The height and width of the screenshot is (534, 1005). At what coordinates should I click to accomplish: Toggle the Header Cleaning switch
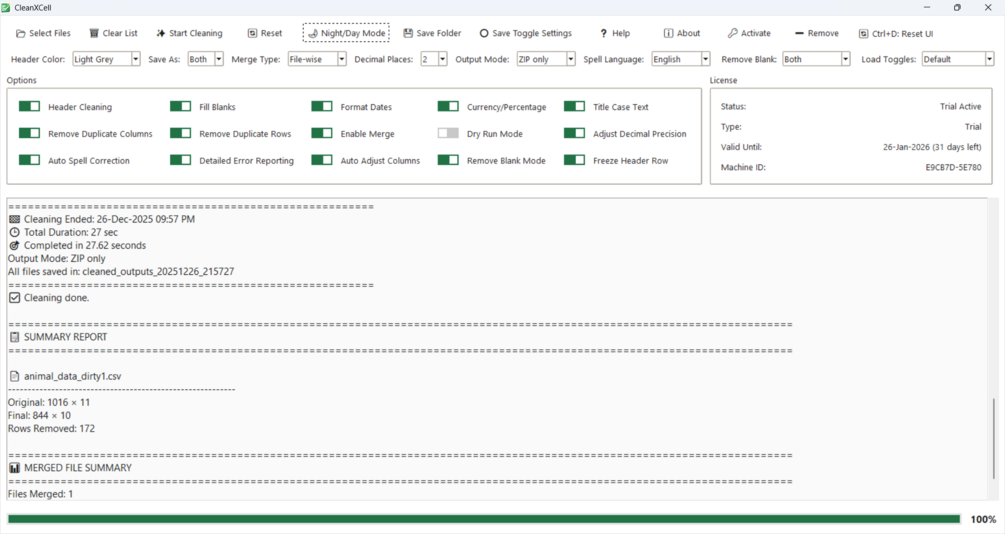click(29, 106)
